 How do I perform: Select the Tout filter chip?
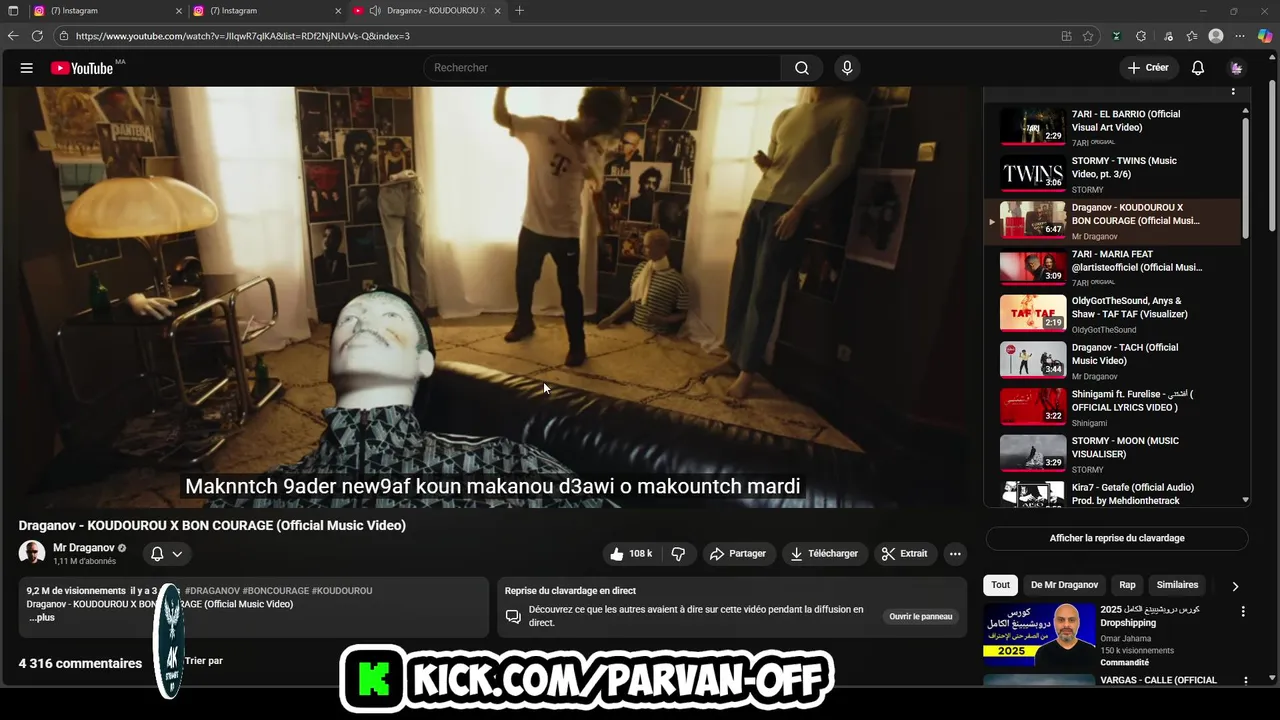pyautogui.click(x=1000, y=585)
